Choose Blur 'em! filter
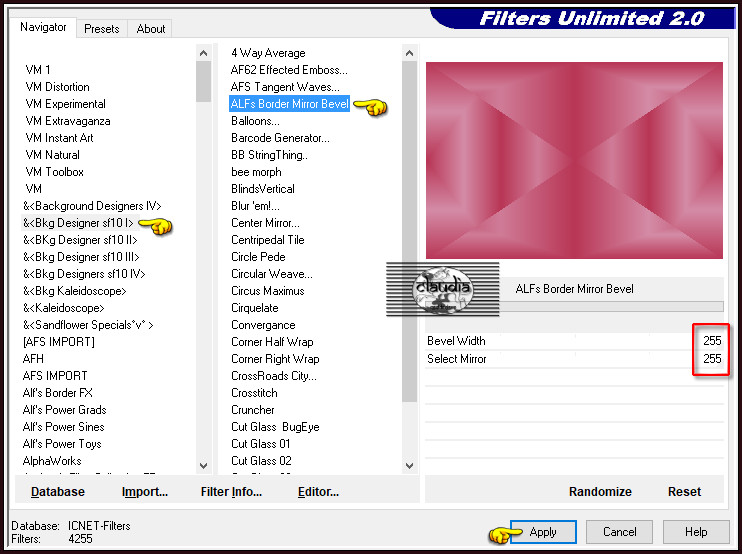742x554 pixels. [255, 206]
